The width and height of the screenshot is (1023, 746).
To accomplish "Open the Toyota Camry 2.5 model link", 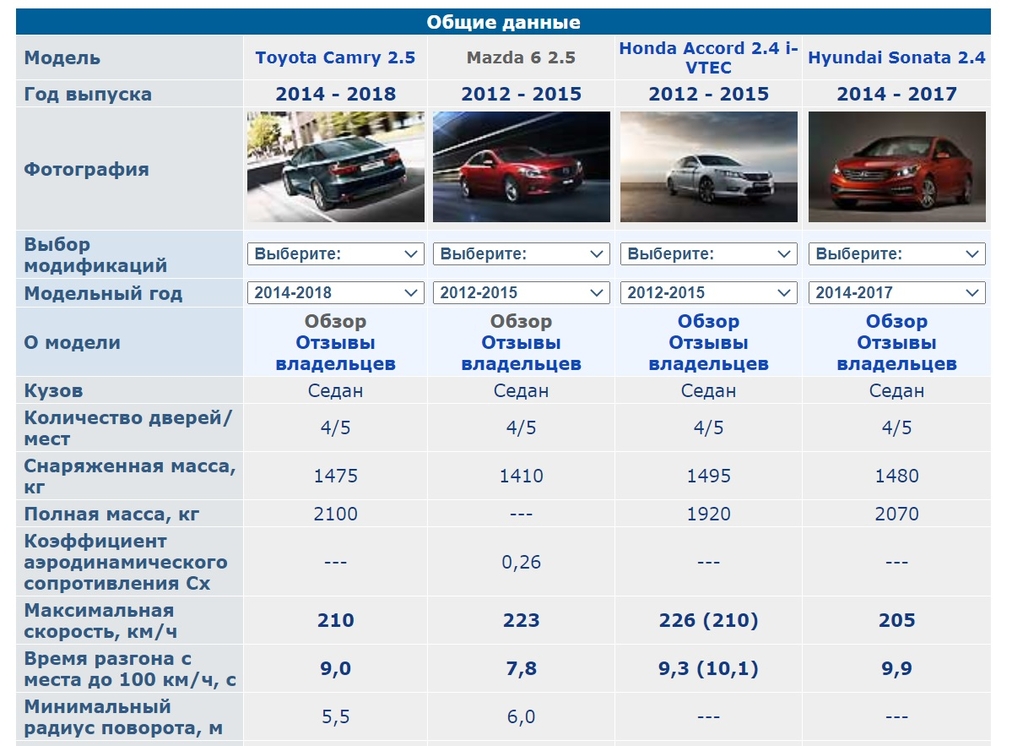I will click(335, 57).
